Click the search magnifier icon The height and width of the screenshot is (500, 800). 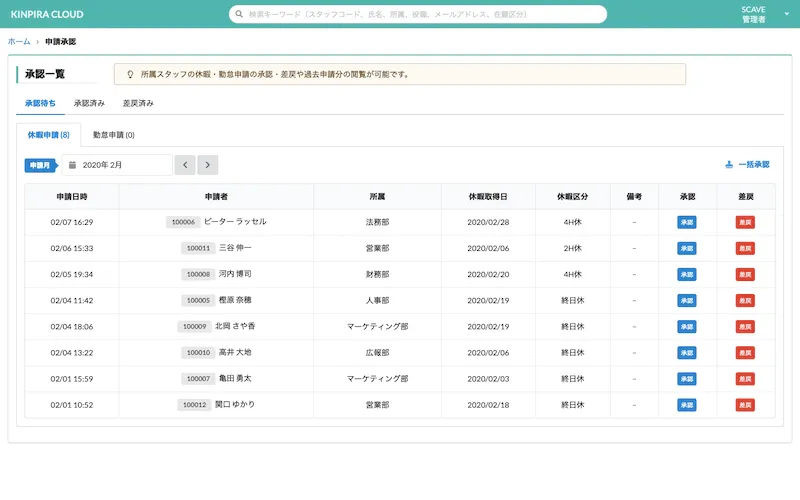238,14
